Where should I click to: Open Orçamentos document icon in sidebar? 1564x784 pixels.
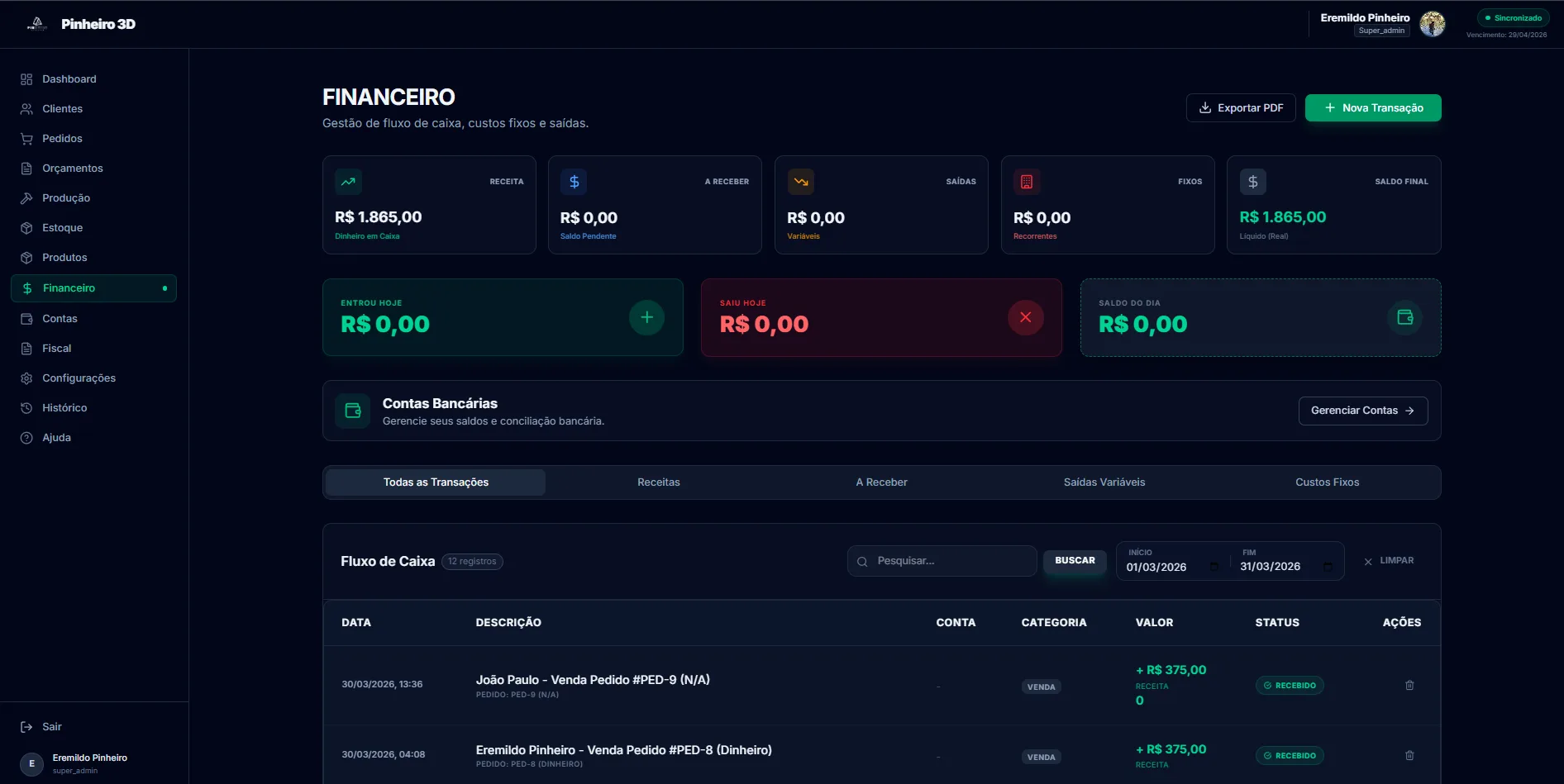tap(26, 169)
